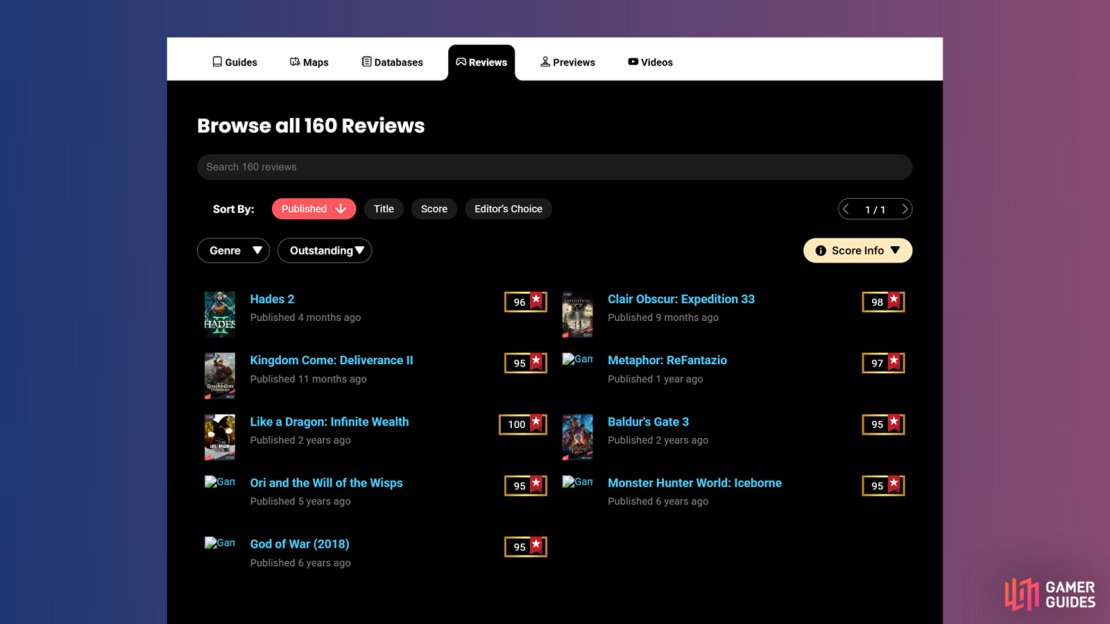Open the Guides tab
The height and width of the screenshot is (624, 1110).
234,62
